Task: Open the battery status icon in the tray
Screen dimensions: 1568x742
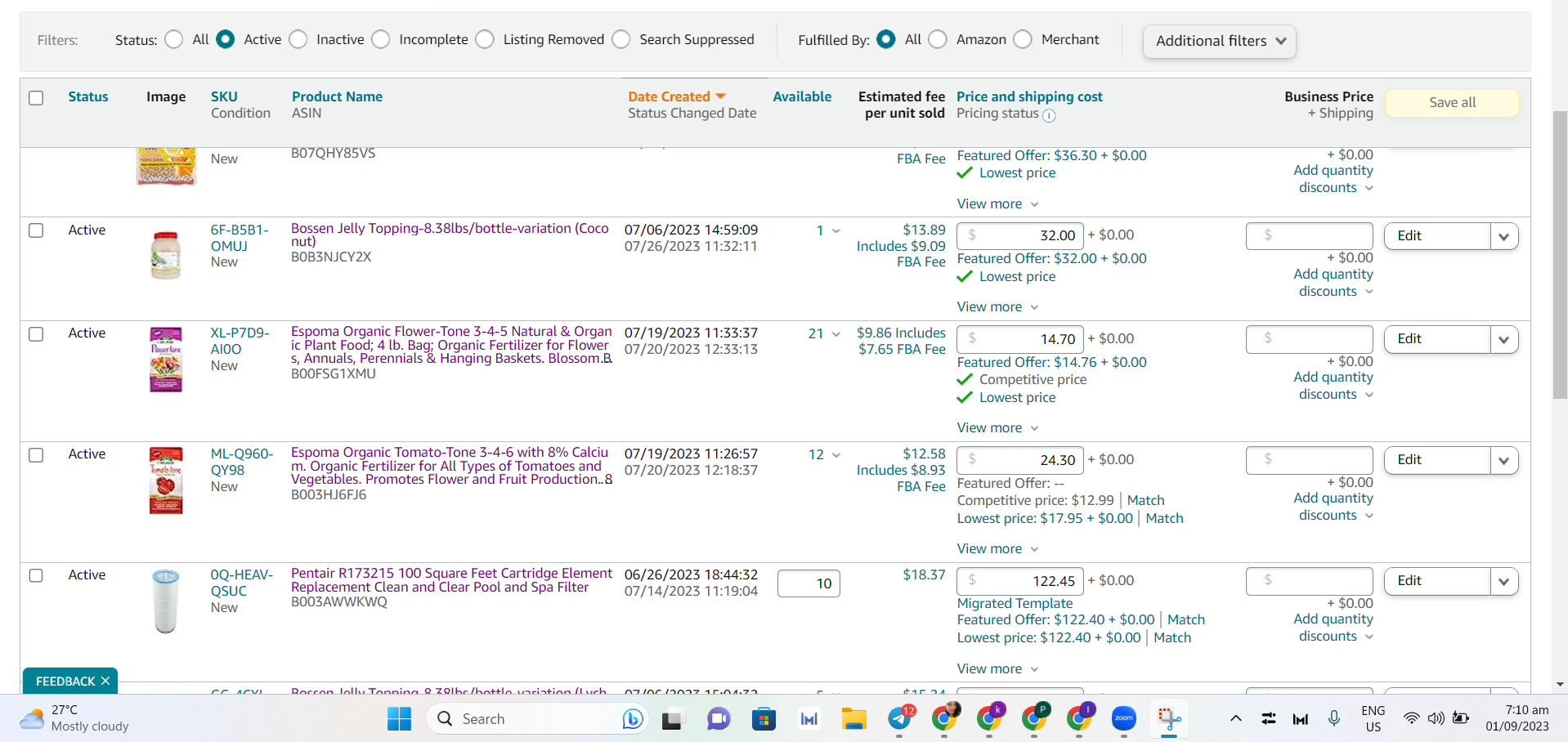Action: click(1461, 719)
